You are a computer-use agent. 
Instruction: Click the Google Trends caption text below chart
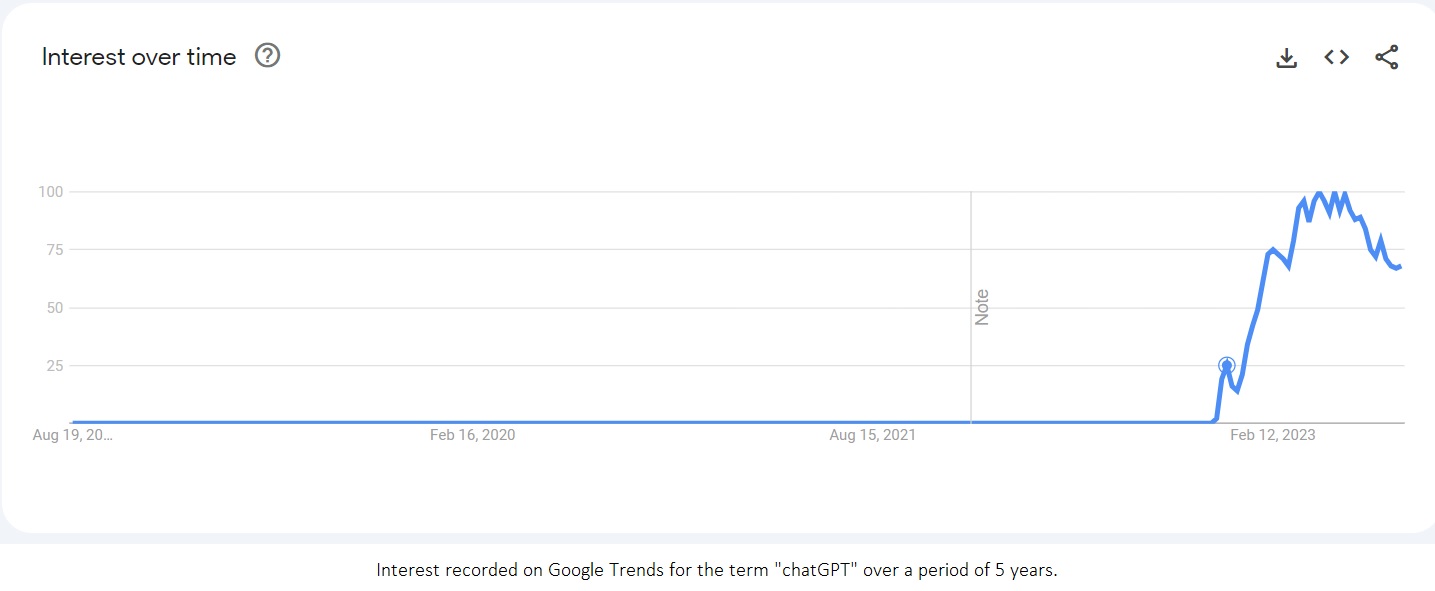coord(717,570)
